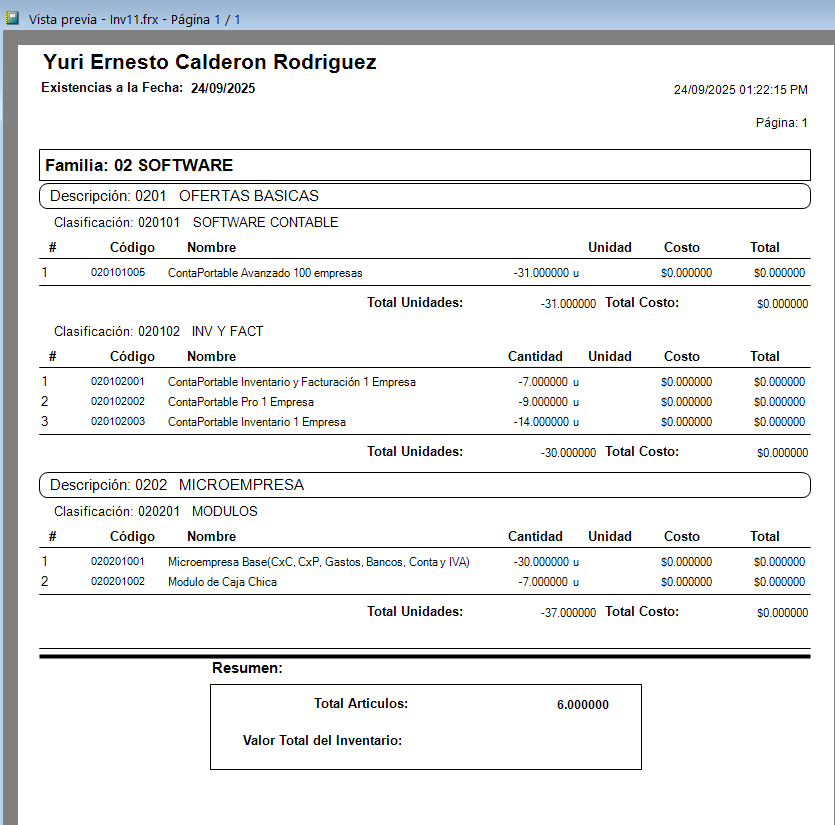
Task: Click the -37.000000 Total Unidades value
Action: (568, 612)
